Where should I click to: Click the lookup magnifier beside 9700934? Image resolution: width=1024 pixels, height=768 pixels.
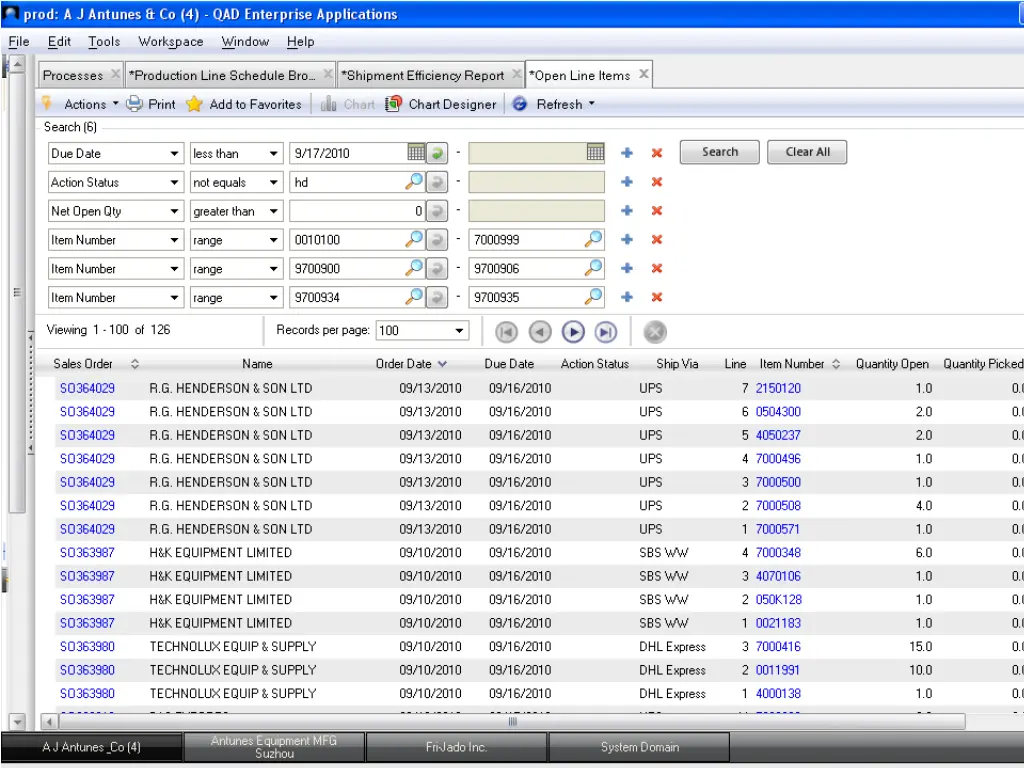414,296
